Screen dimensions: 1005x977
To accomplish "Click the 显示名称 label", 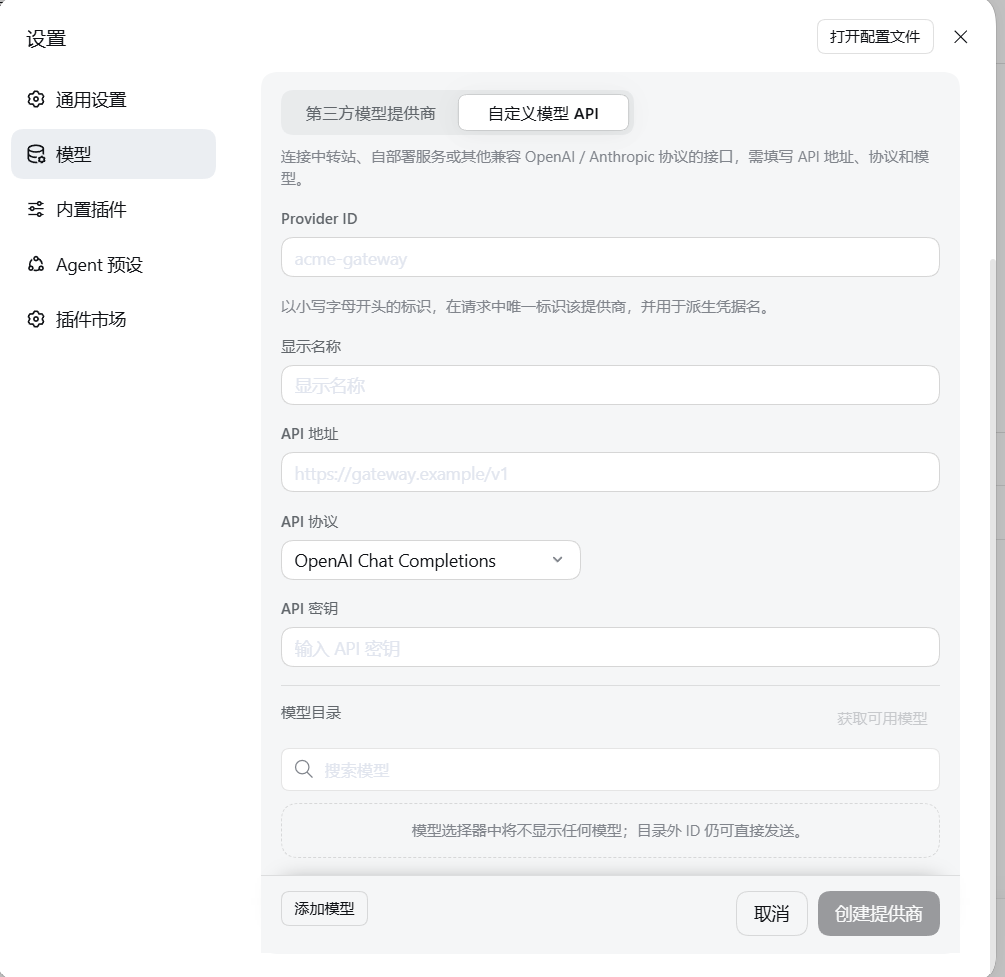I will coord(311,347).
